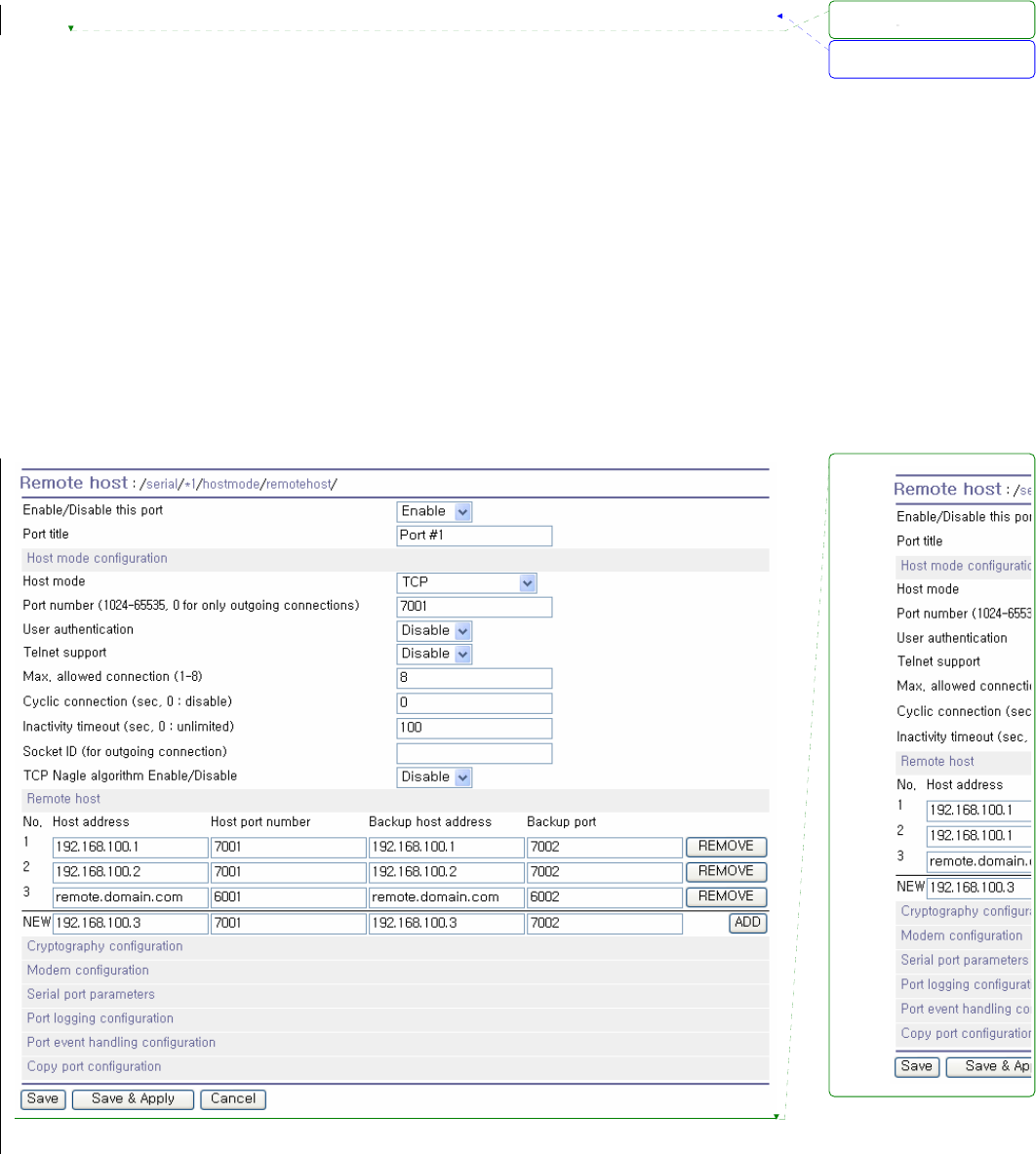Click the Save button in right panel
Viewport: 1036px width, 1154px height.
[x=917, y=1066]
